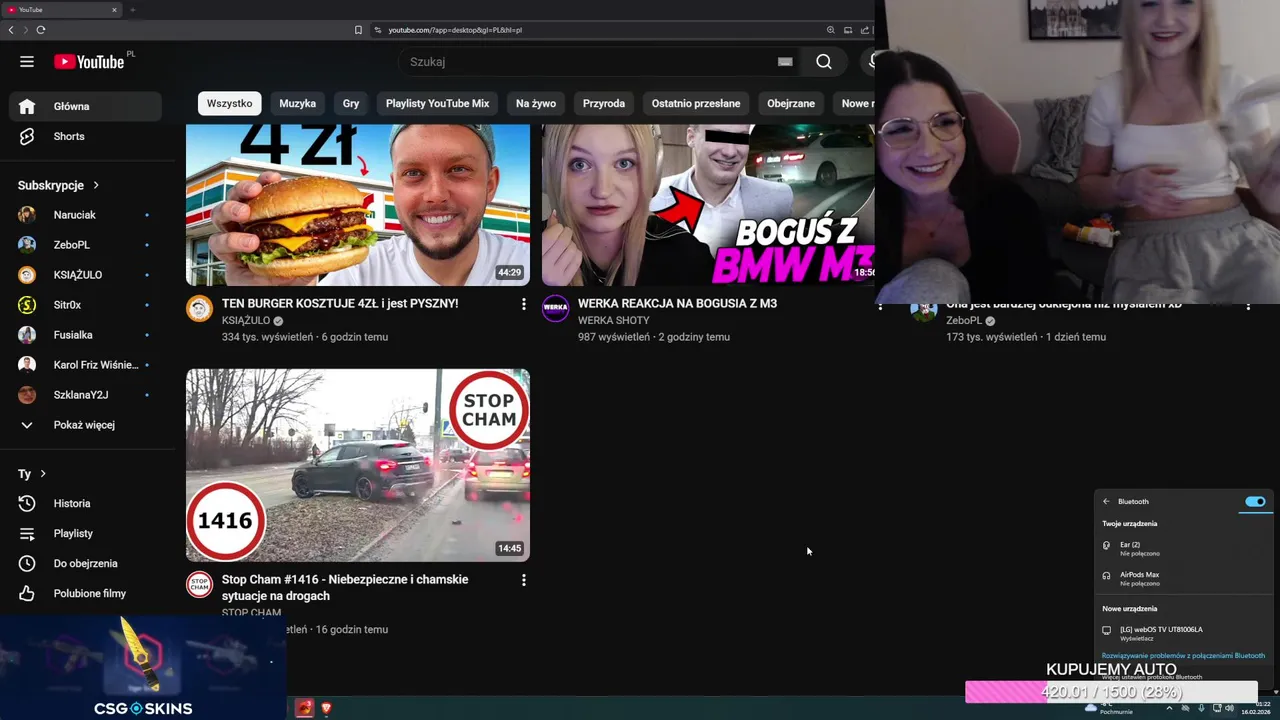This screenshot has height=720, width=1280.
Task: Open Historia in the sidebar
Action: pyautogui.click(x=85, y=503)
